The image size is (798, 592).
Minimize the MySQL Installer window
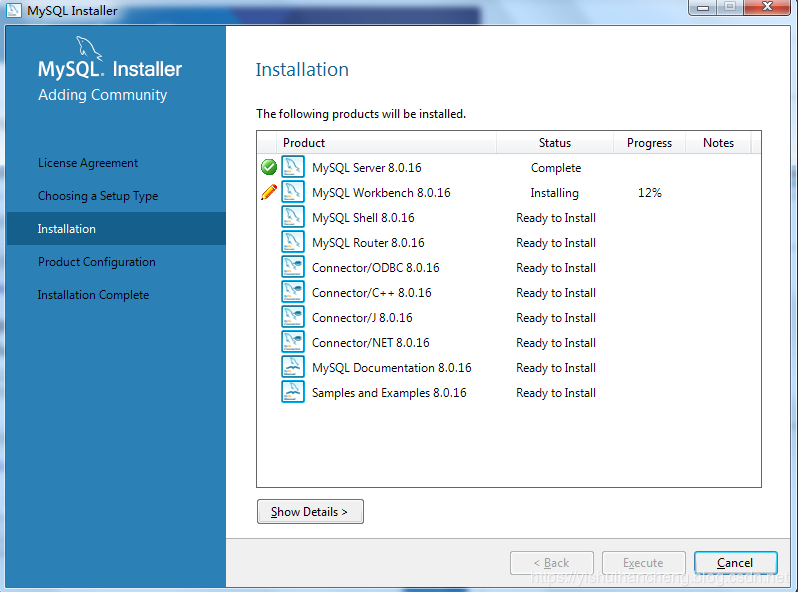click(703, 7)
